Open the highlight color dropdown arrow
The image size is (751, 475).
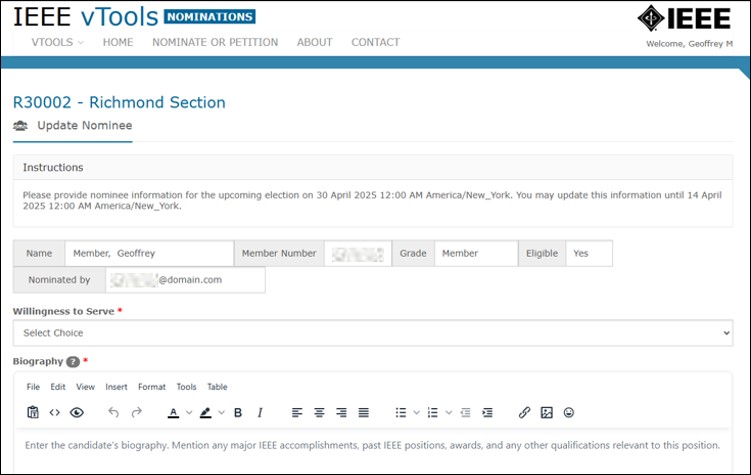point(221,412)
